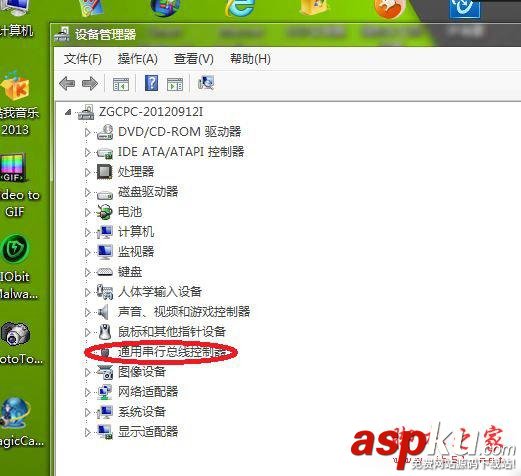The height and width of the screenshot is (476, 521).
Task: Click the network adapters icon
Action: click(x=105, y=392)
